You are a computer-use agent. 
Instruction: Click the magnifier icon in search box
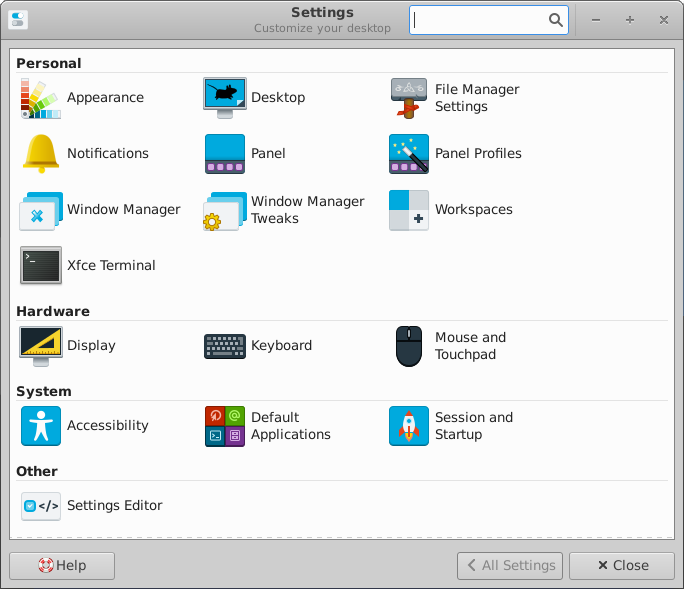click(x=555, y=20)
